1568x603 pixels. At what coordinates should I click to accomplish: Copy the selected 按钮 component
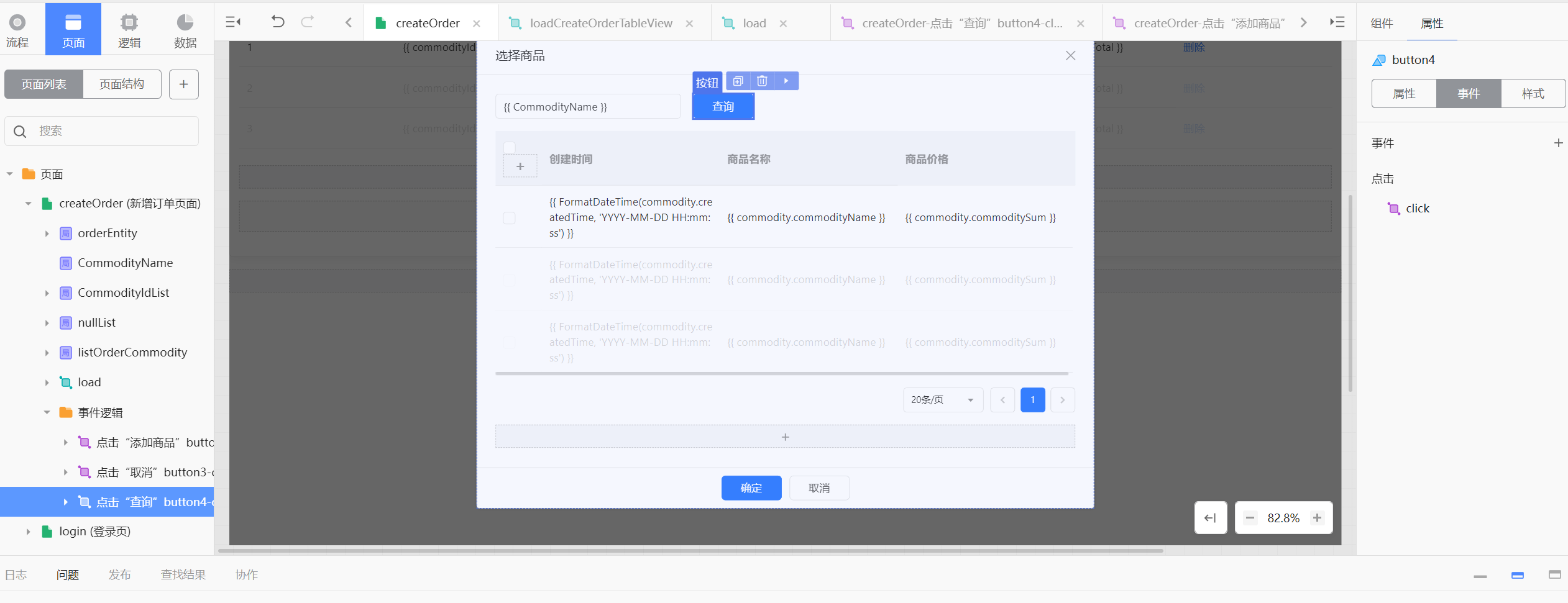click(x=738, y=81)
